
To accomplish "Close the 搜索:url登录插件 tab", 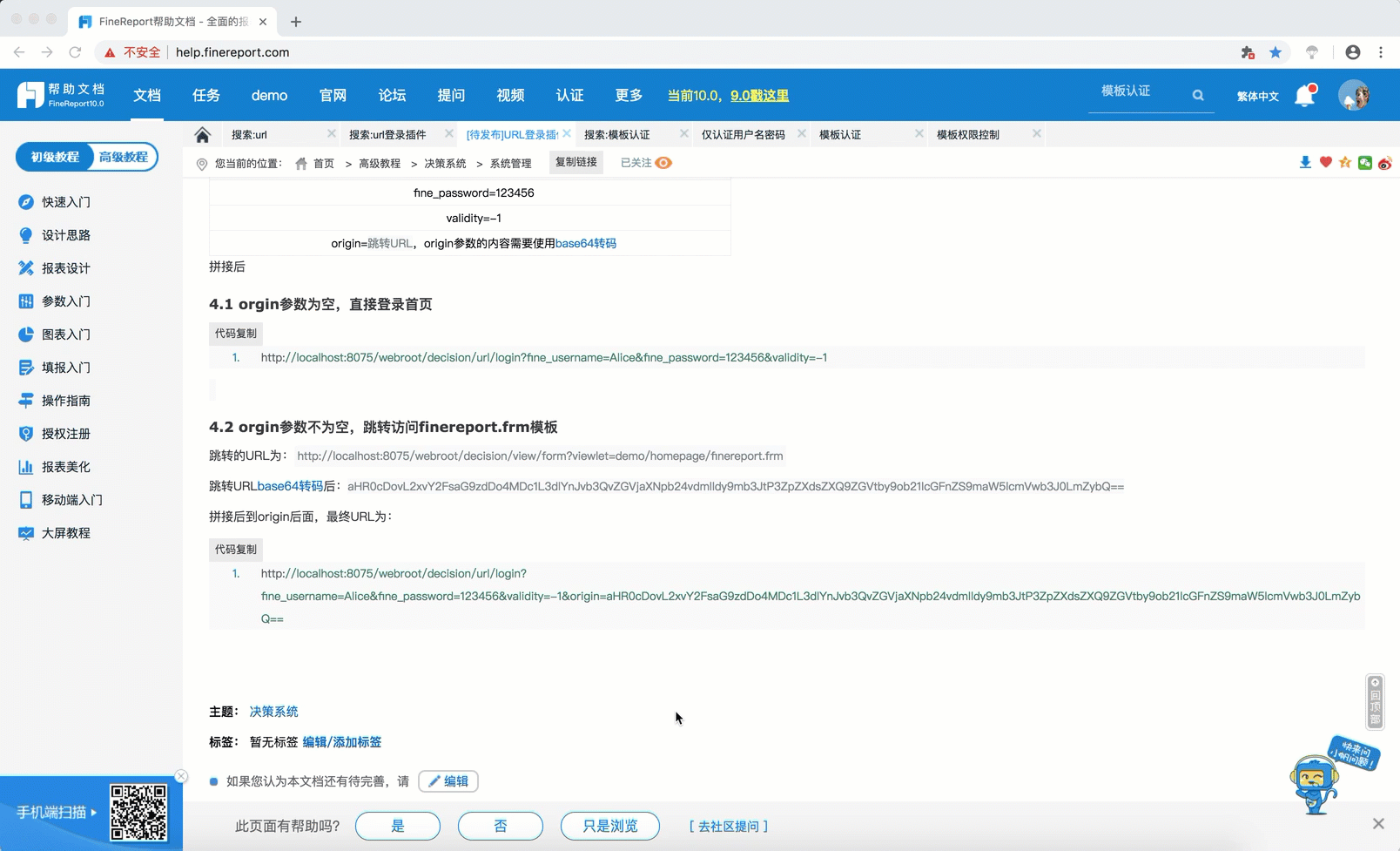I will pos(449,133).
